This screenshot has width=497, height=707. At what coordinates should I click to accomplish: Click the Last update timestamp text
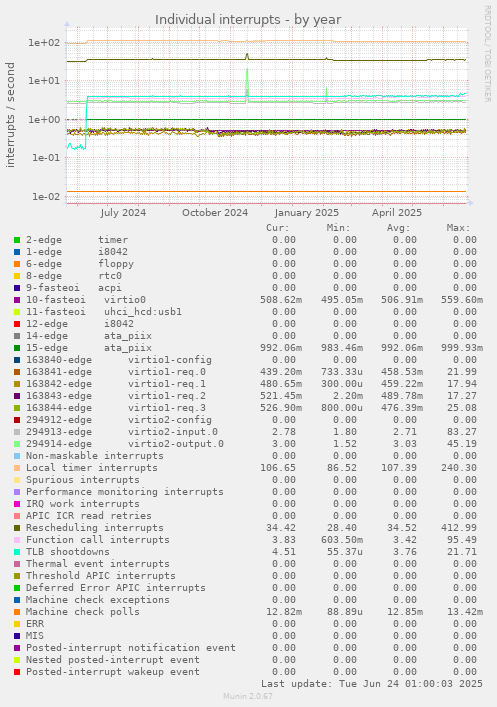point(372,684)
